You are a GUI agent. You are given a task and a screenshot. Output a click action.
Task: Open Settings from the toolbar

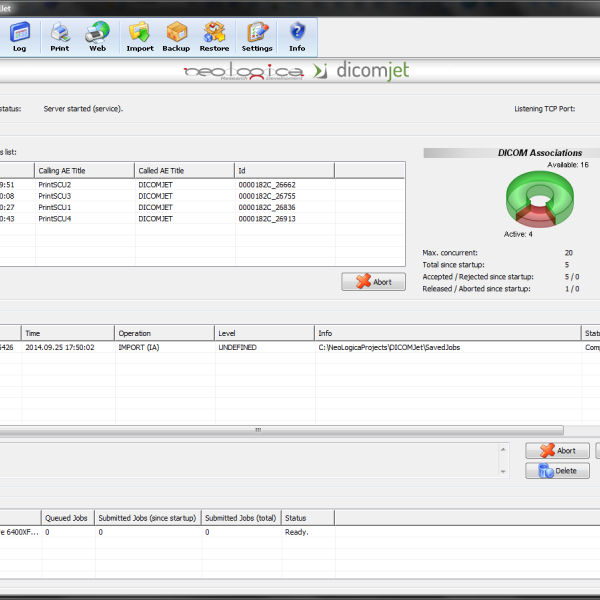click(257, 35)
